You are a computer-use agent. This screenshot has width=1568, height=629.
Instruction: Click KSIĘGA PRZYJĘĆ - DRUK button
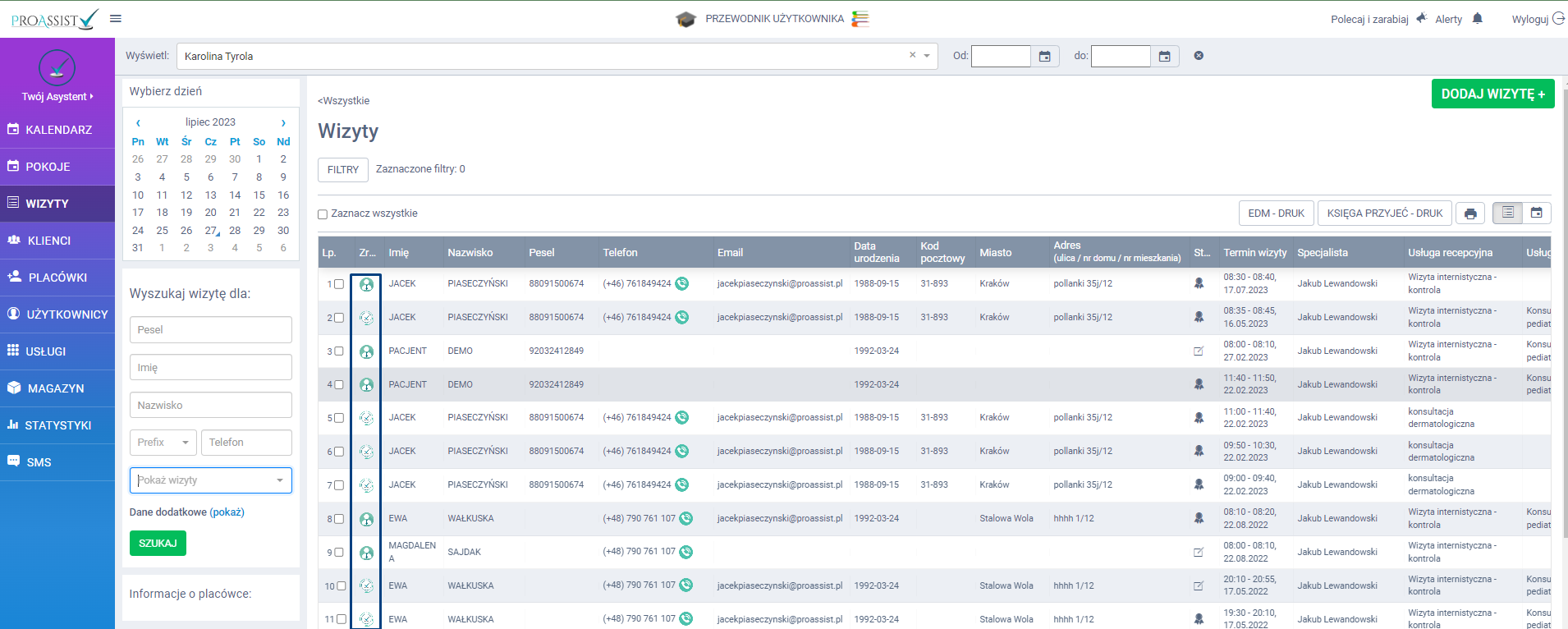[1384, 213]
